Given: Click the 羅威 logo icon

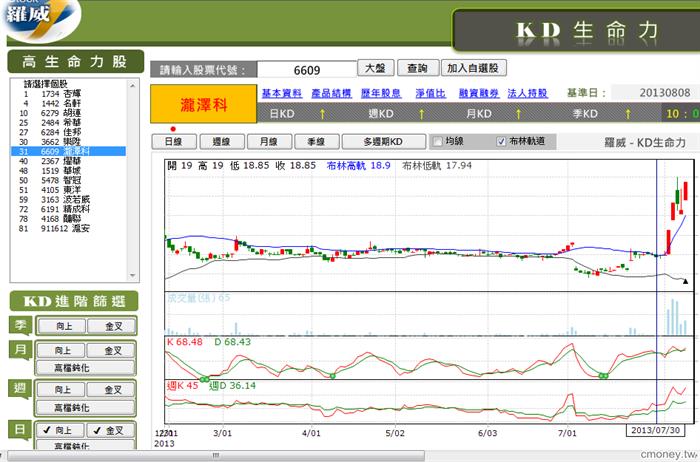Looking at the screenshot, I should [x=40, y=19].
